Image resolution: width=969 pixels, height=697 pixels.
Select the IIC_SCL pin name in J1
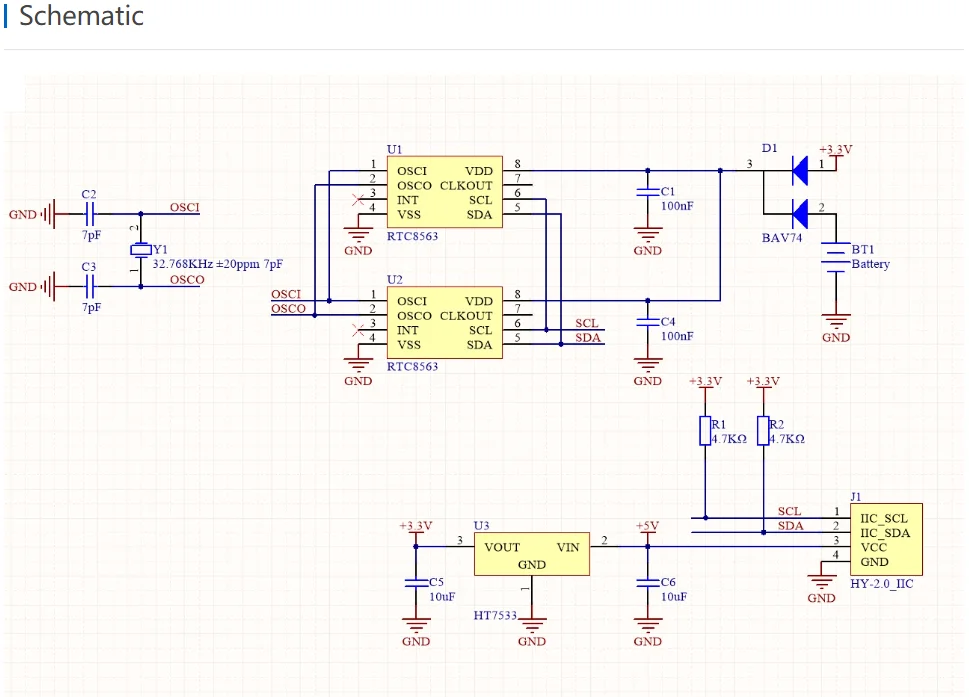[884, 518]
